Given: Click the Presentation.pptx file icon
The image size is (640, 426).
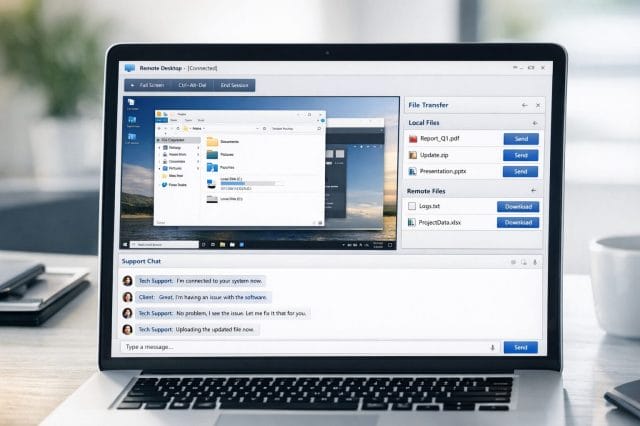Looking at the screenshot, I should coord(412,171).
